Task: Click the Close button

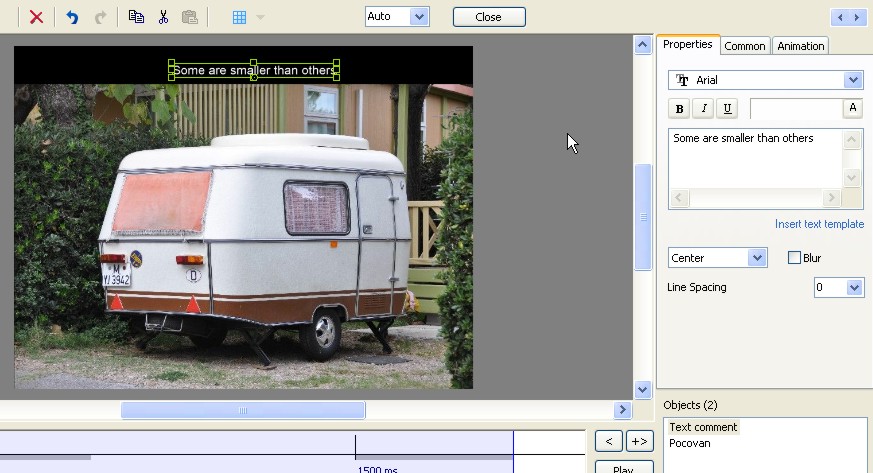Action: coord(488,17)
